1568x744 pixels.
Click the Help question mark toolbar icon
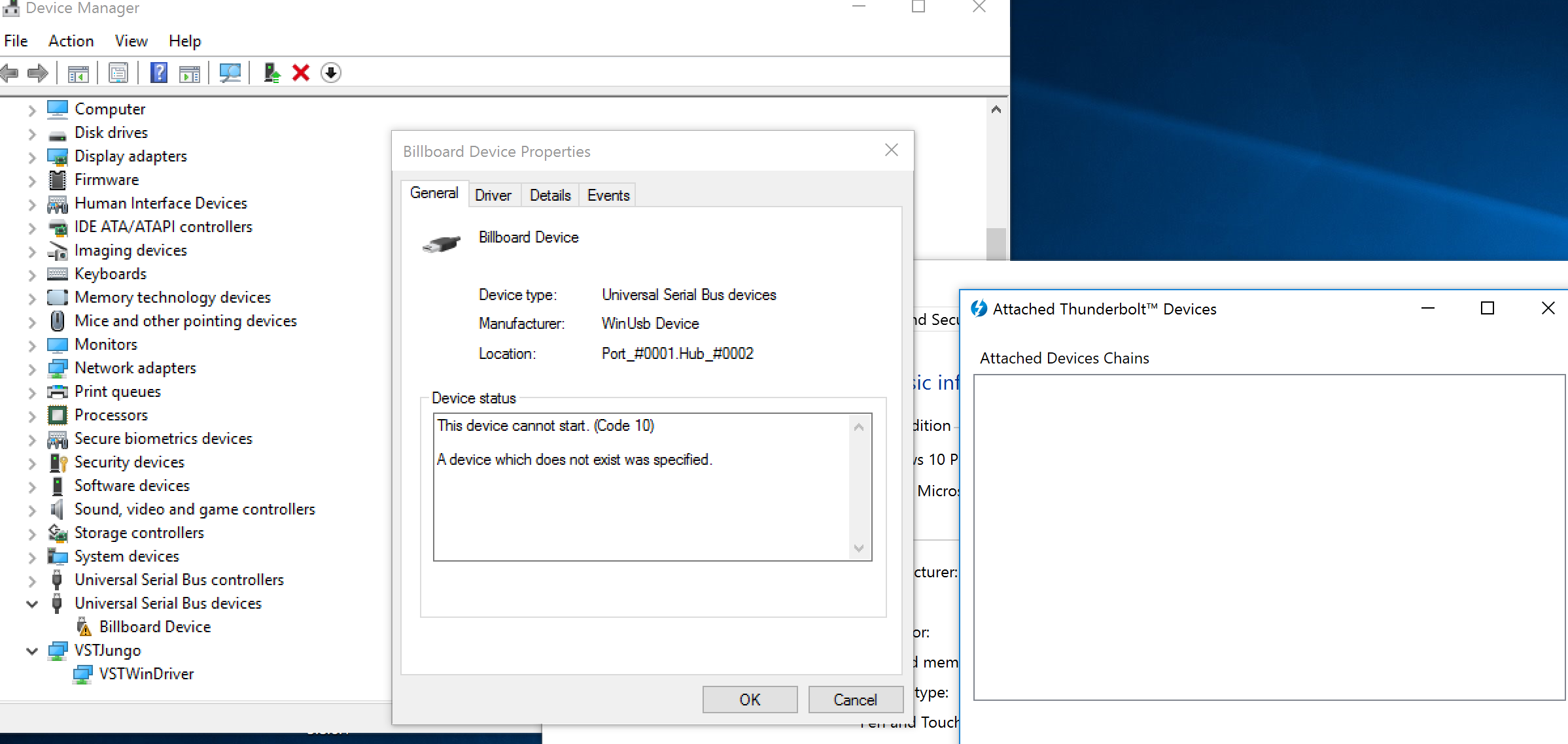pos(159,73)
